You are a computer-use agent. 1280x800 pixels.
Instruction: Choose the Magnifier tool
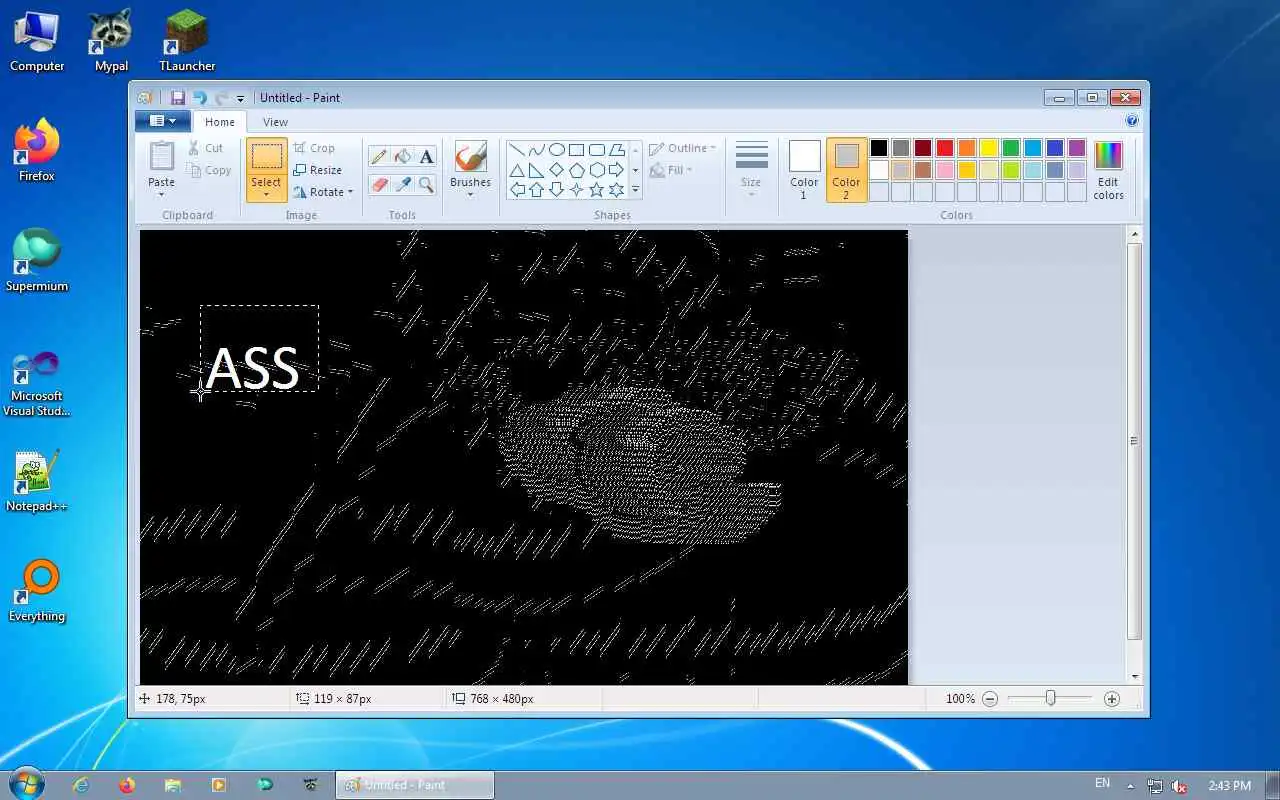pyautogui.click(x=426, y=185)
